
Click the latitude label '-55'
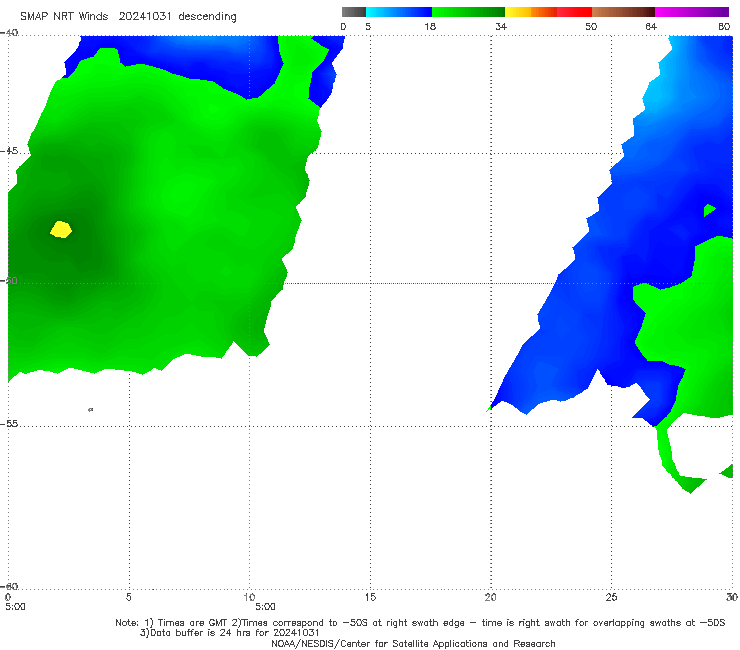pyautogui.click(x=9, y=424)
